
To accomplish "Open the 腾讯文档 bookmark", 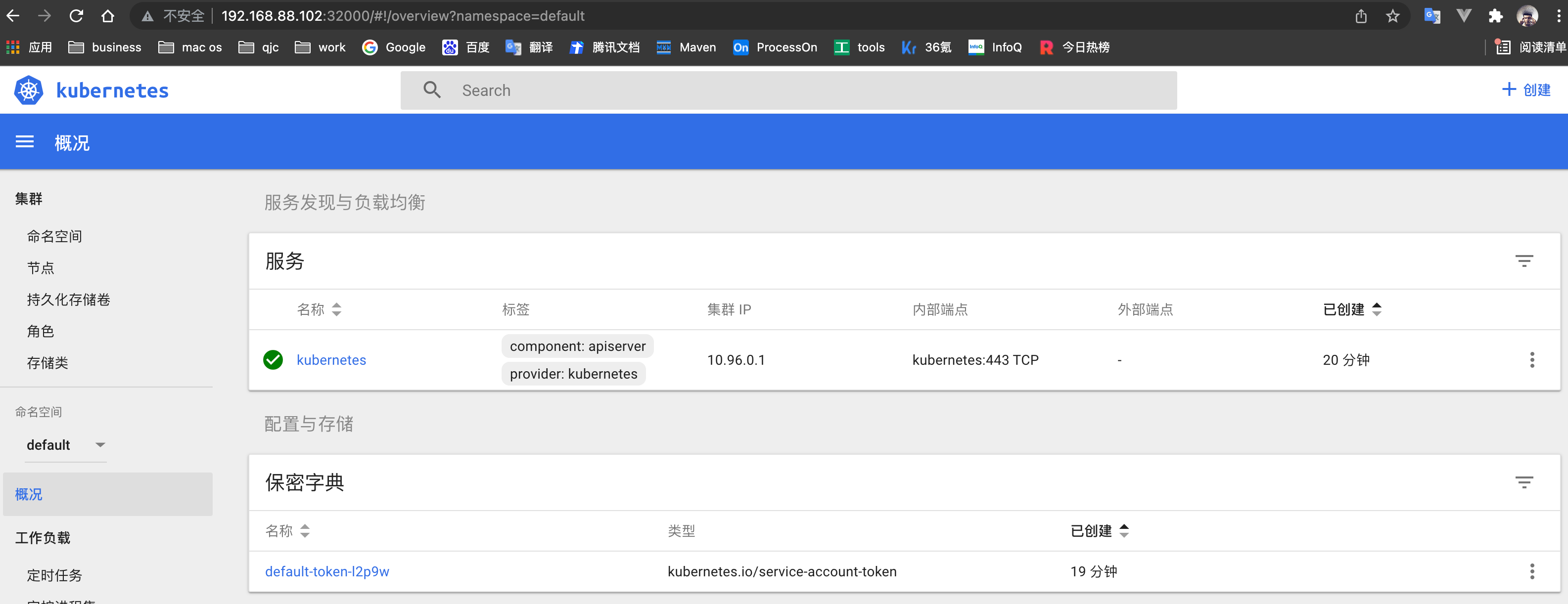I will [x=604, y=47].
